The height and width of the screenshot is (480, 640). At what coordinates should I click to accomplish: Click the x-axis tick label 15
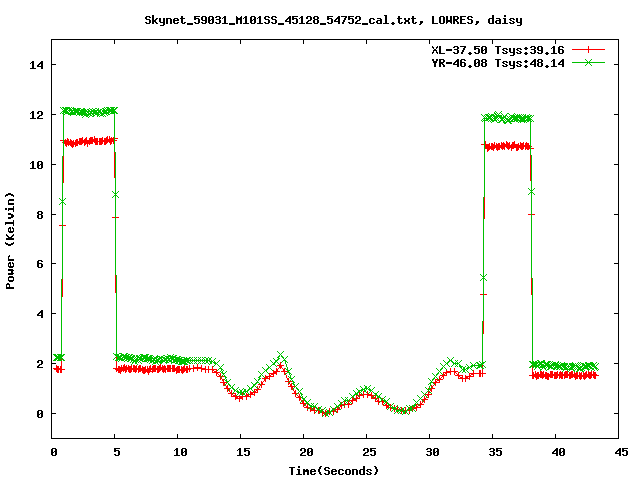click(243, 452)
